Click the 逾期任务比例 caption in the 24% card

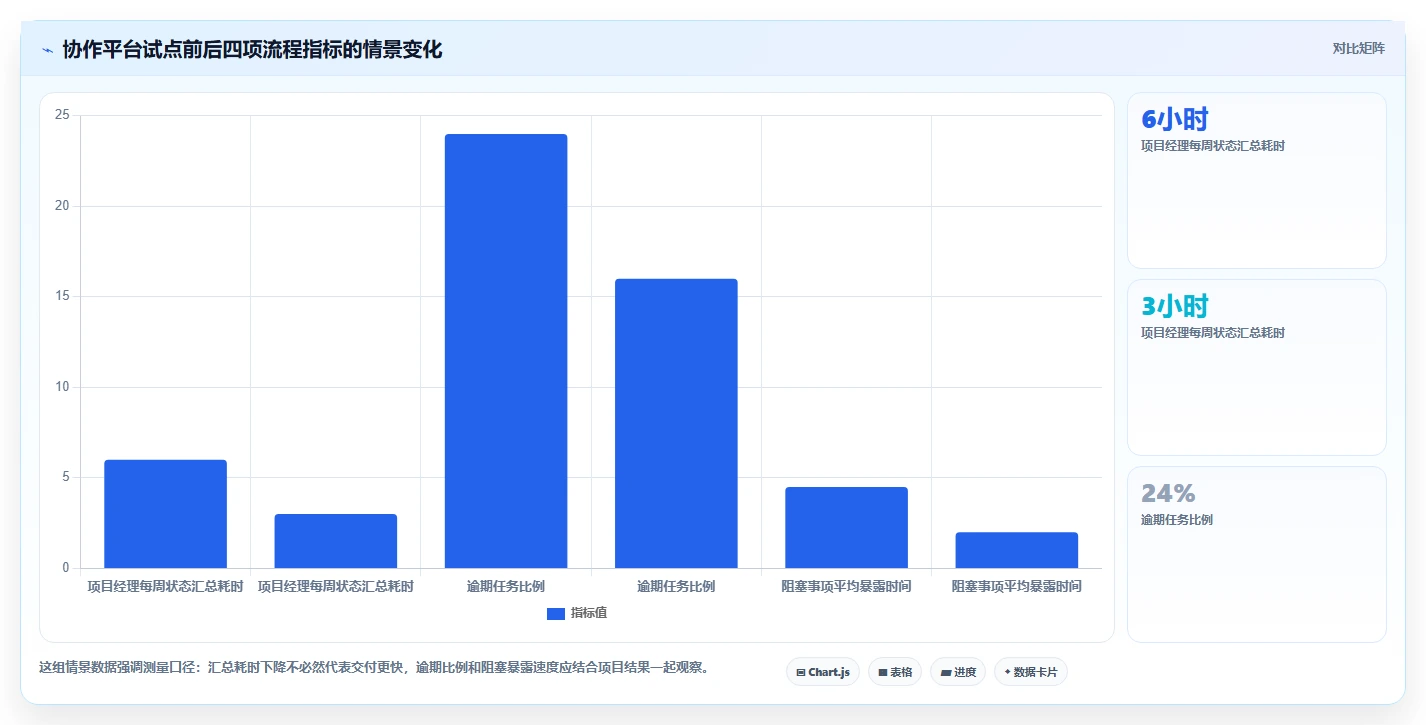click(1177, 520)
